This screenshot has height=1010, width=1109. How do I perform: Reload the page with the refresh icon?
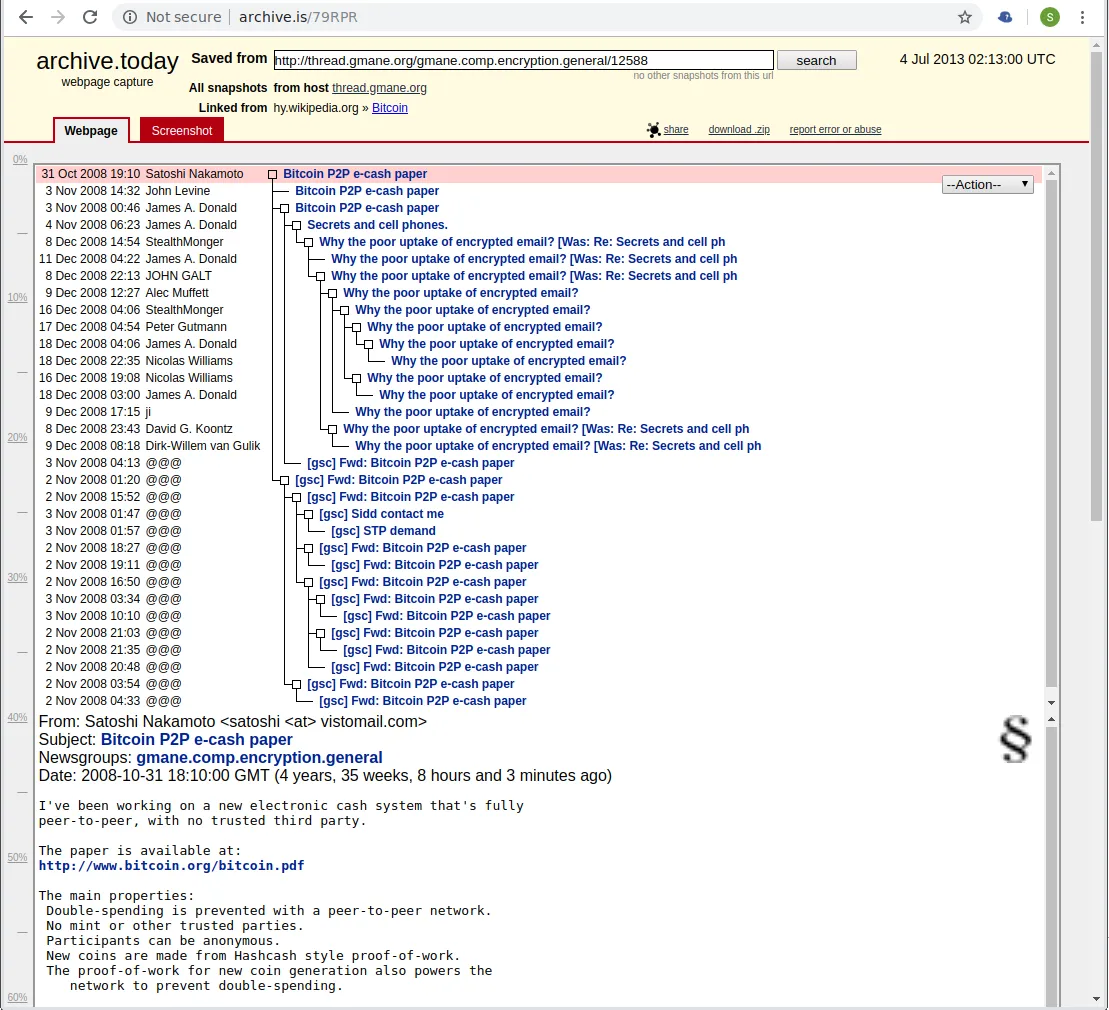coord(90,17)
